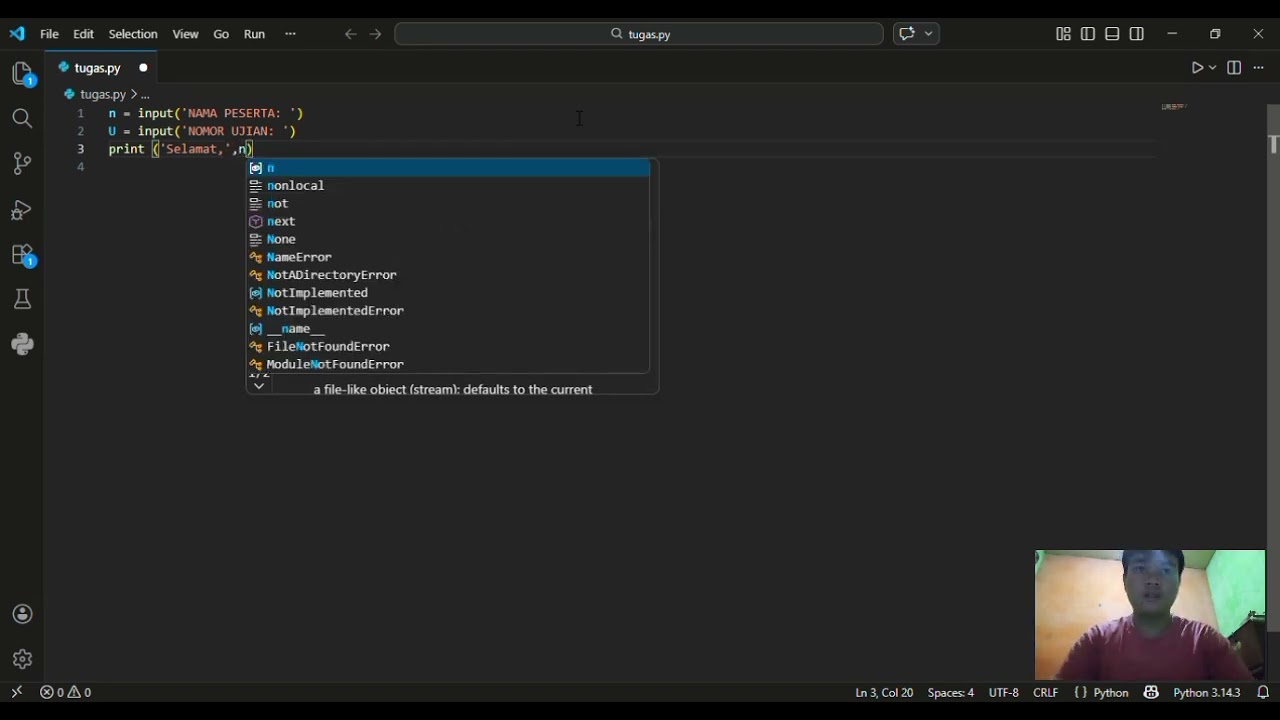Choose the 'n' suggestion
The height and width of the screenshot is (720, 1280).
tap(448, 168)
